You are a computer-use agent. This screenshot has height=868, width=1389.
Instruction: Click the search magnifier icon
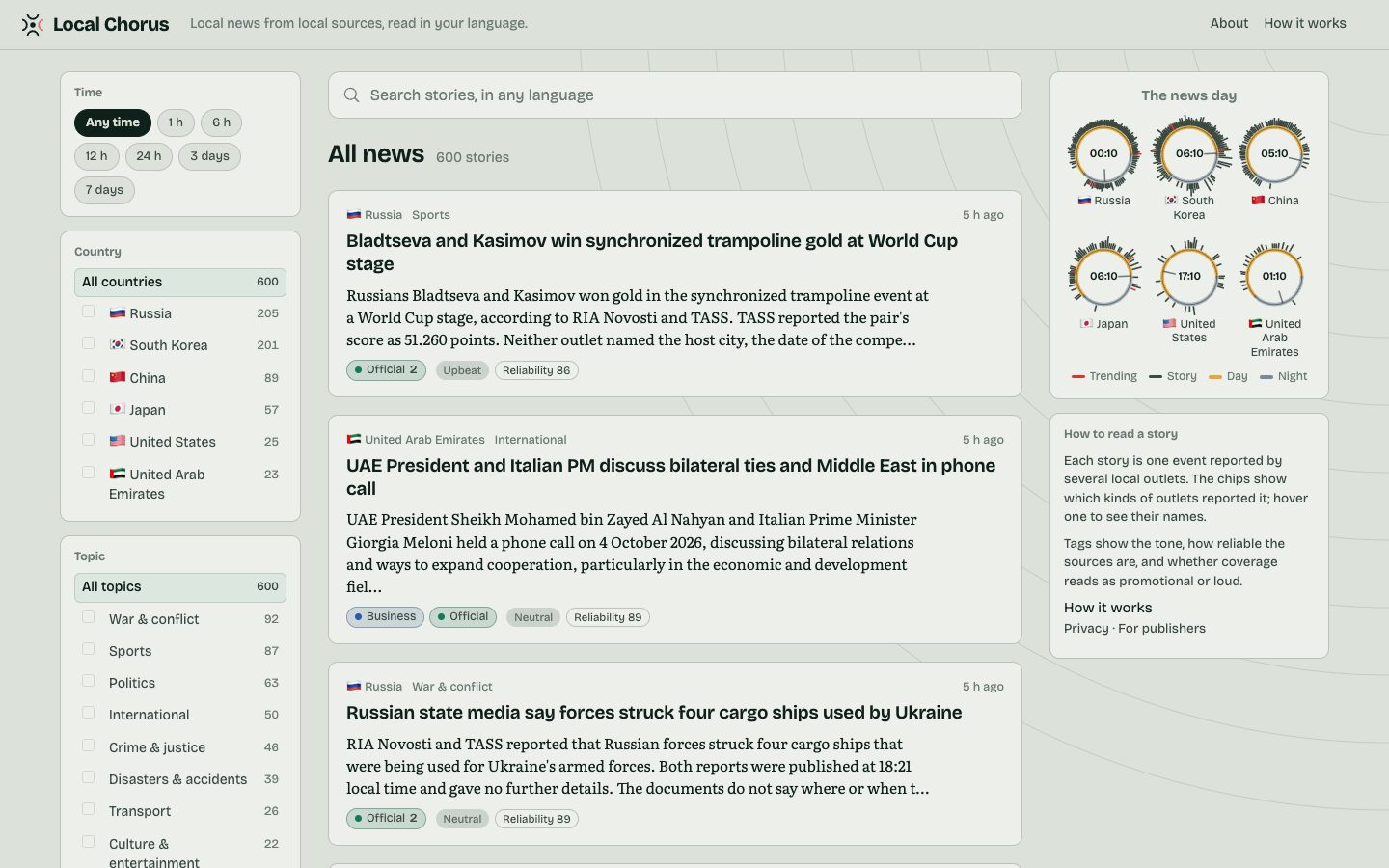352,95
